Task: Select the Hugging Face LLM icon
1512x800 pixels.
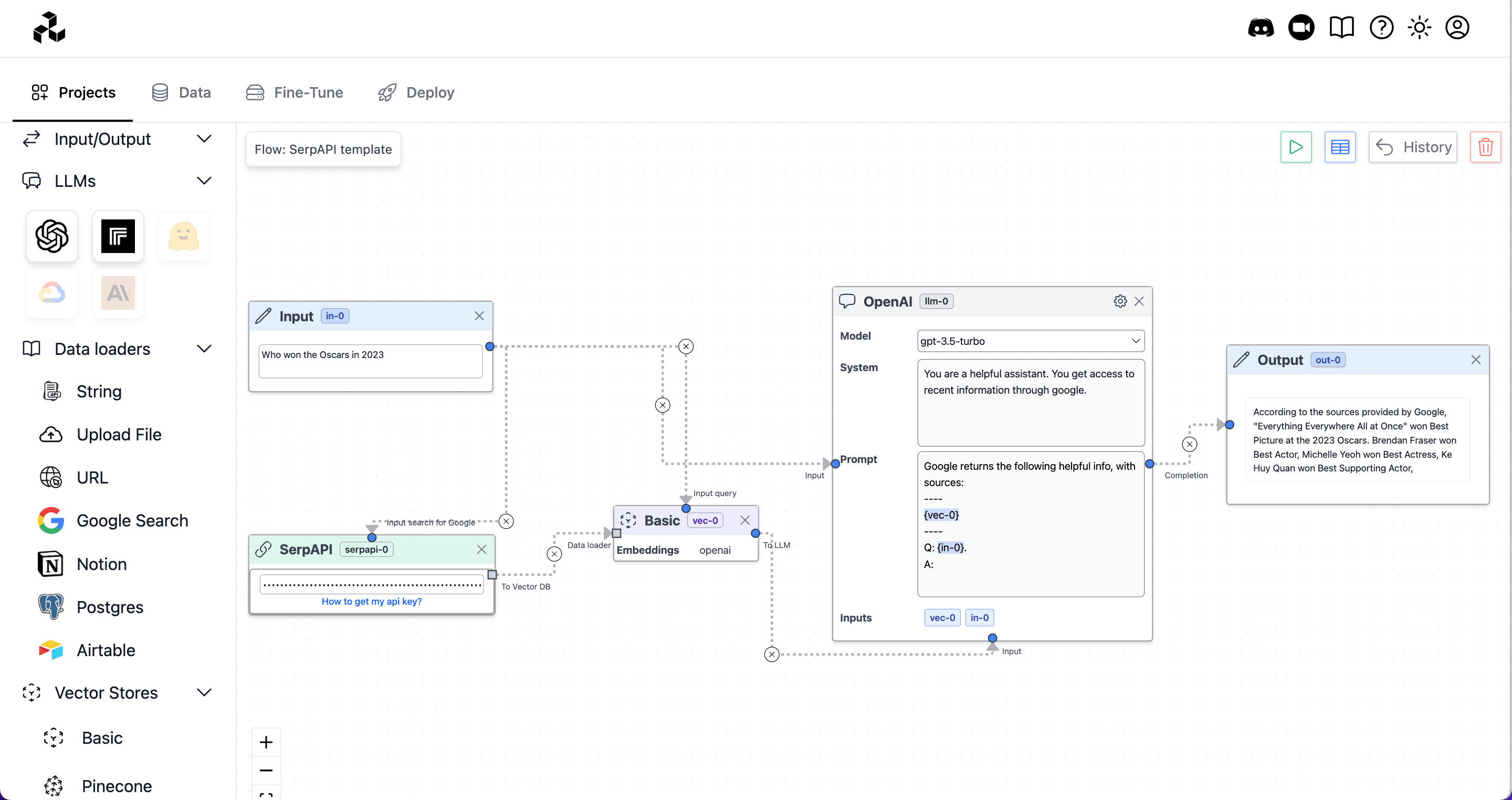Action: point(184,236)
